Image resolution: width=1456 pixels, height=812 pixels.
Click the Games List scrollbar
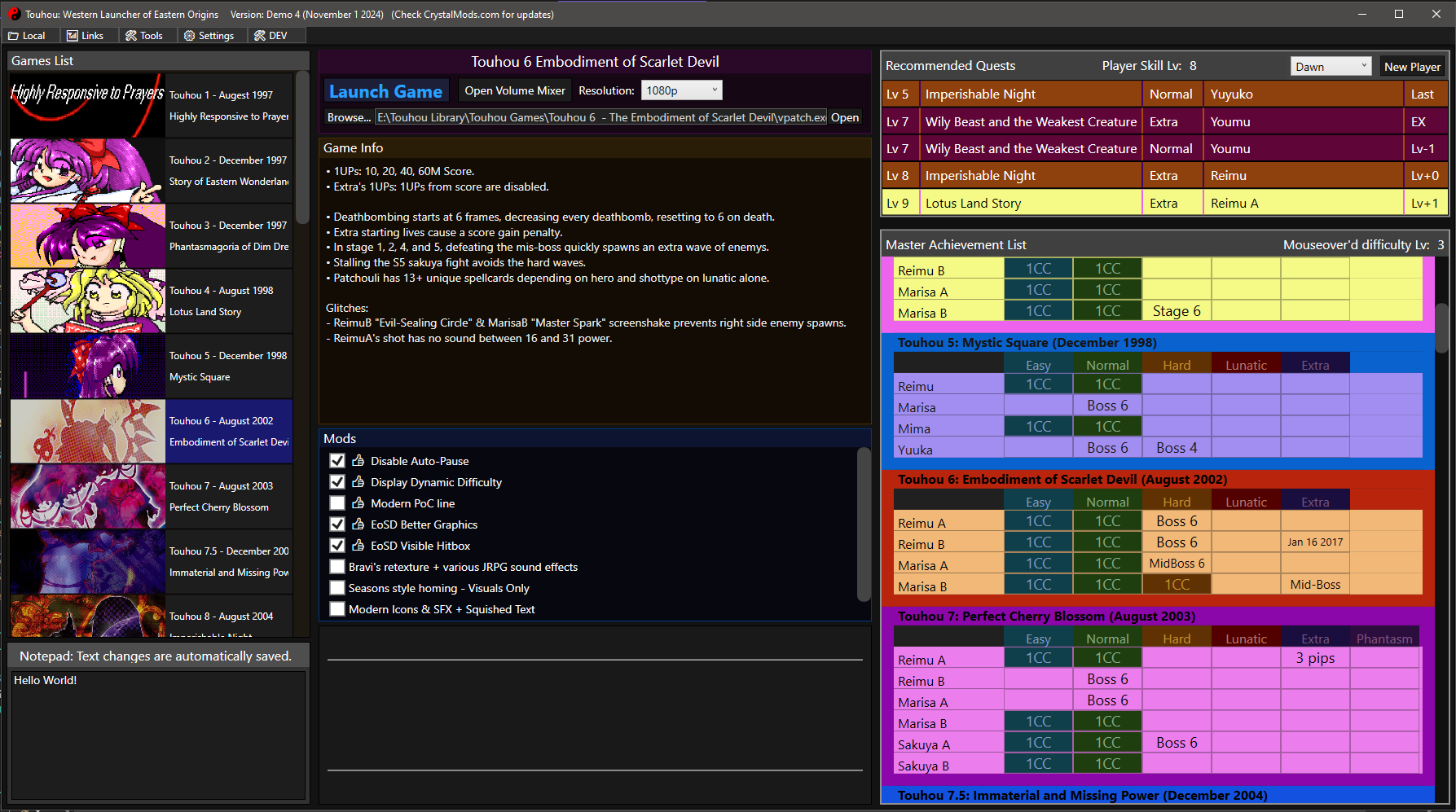[302, 148]
